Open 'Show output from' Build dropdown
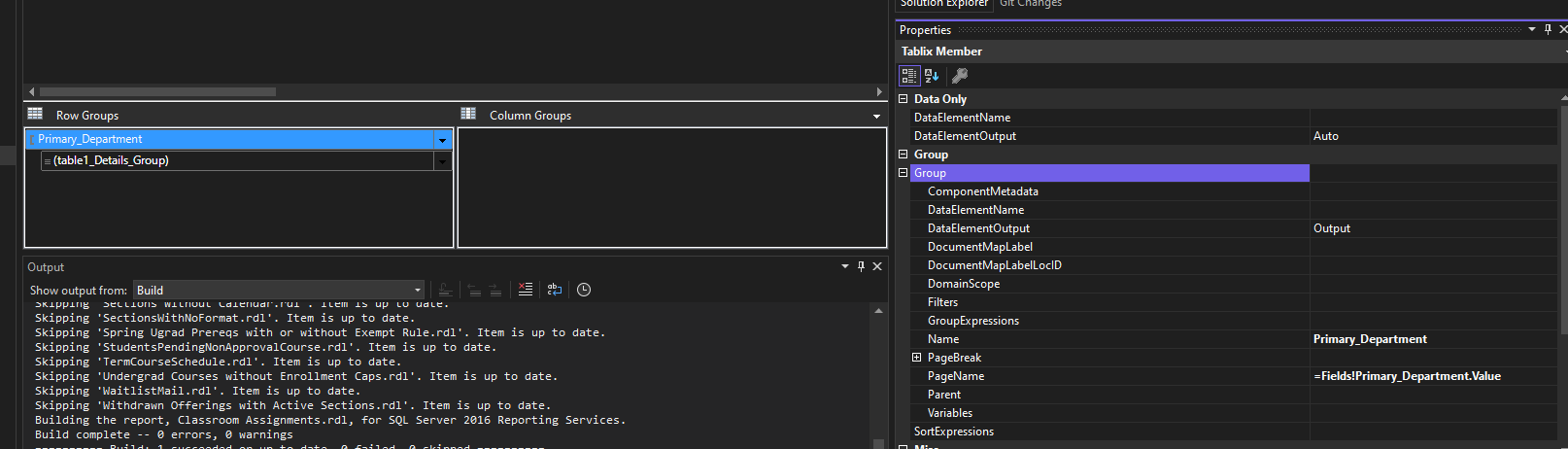This screenshot has height=449, width=1568. pos(279,290)
